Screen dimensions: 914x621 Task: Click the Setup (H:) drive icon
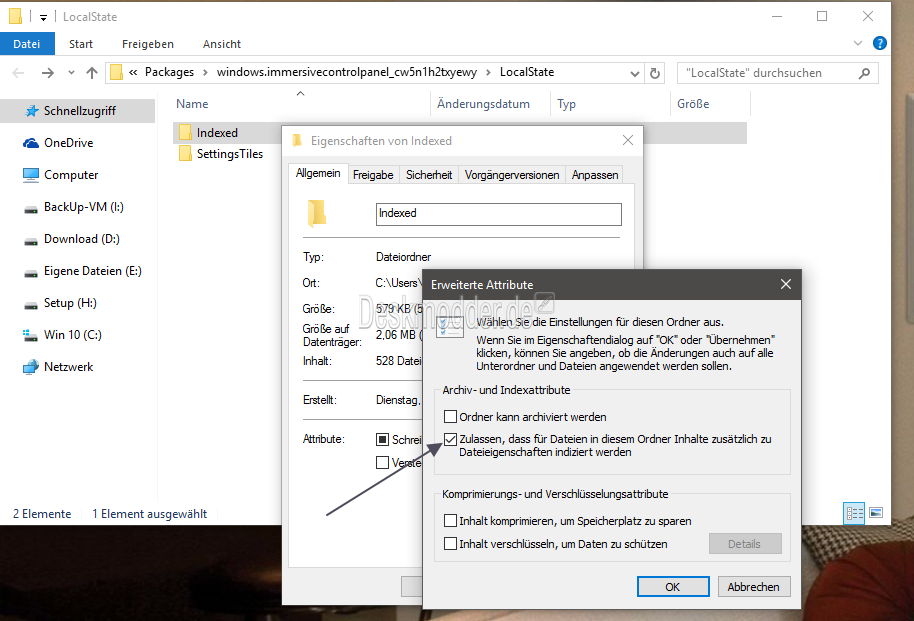(30, 305)
